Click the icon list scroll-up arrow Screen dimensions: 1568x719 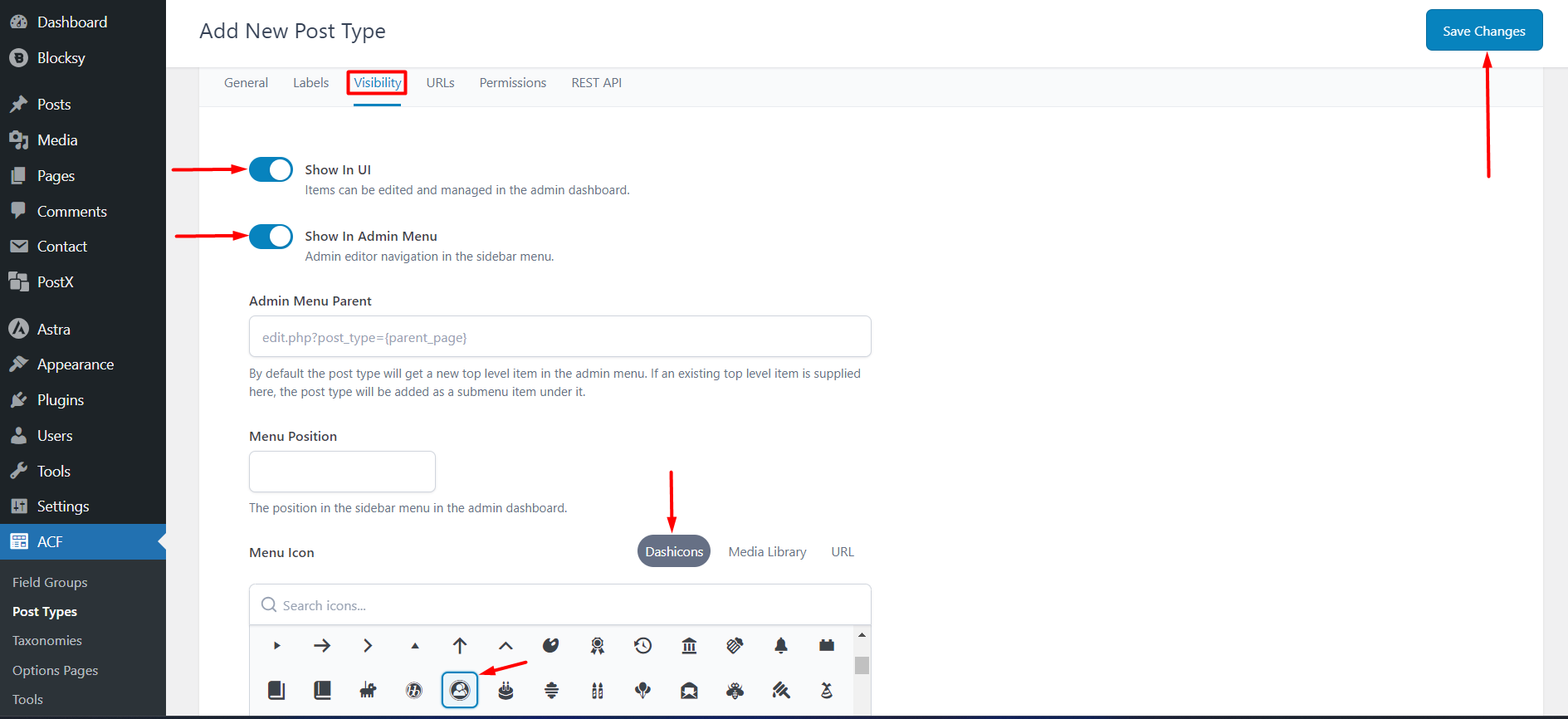[862, 635]
